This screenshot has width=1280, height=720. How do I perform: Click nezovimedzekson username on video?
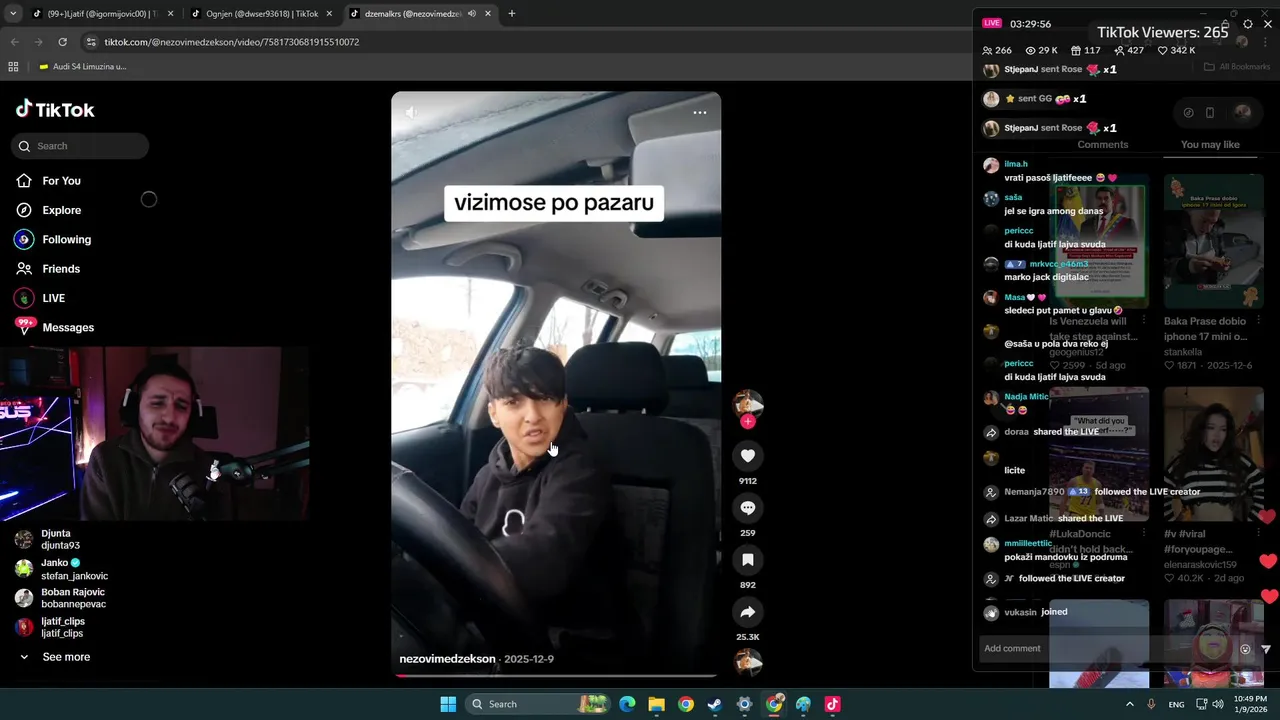tap(447, 659)
